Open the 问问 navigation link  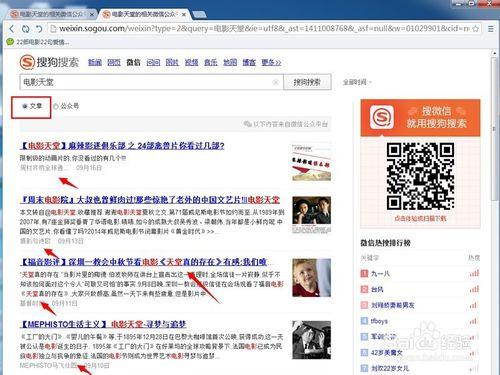click(x=153, y=62)
